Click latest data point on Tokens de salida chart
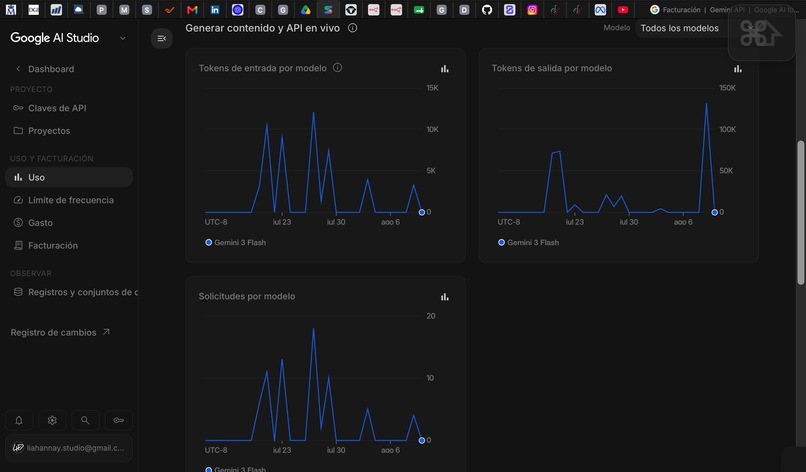 715,212
